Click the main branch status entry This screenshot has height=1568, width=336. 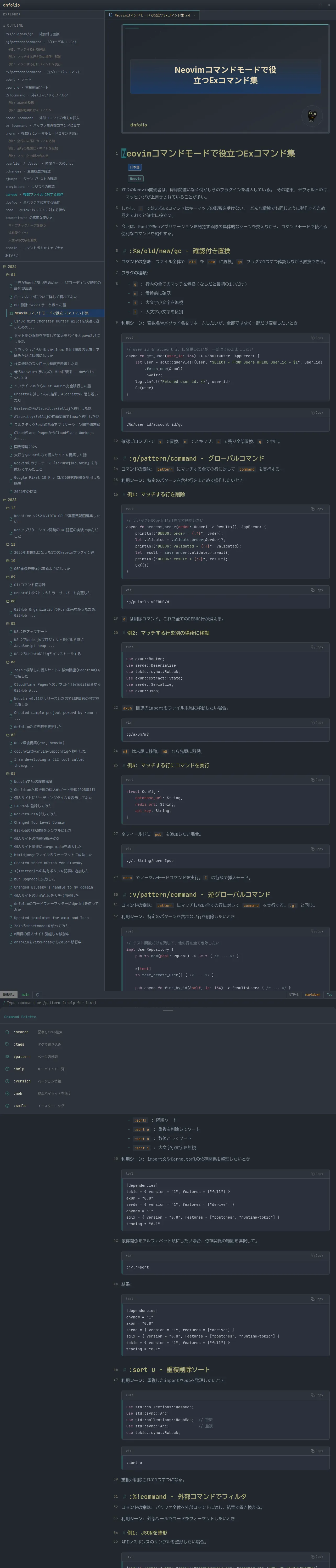tap(26, 995)
